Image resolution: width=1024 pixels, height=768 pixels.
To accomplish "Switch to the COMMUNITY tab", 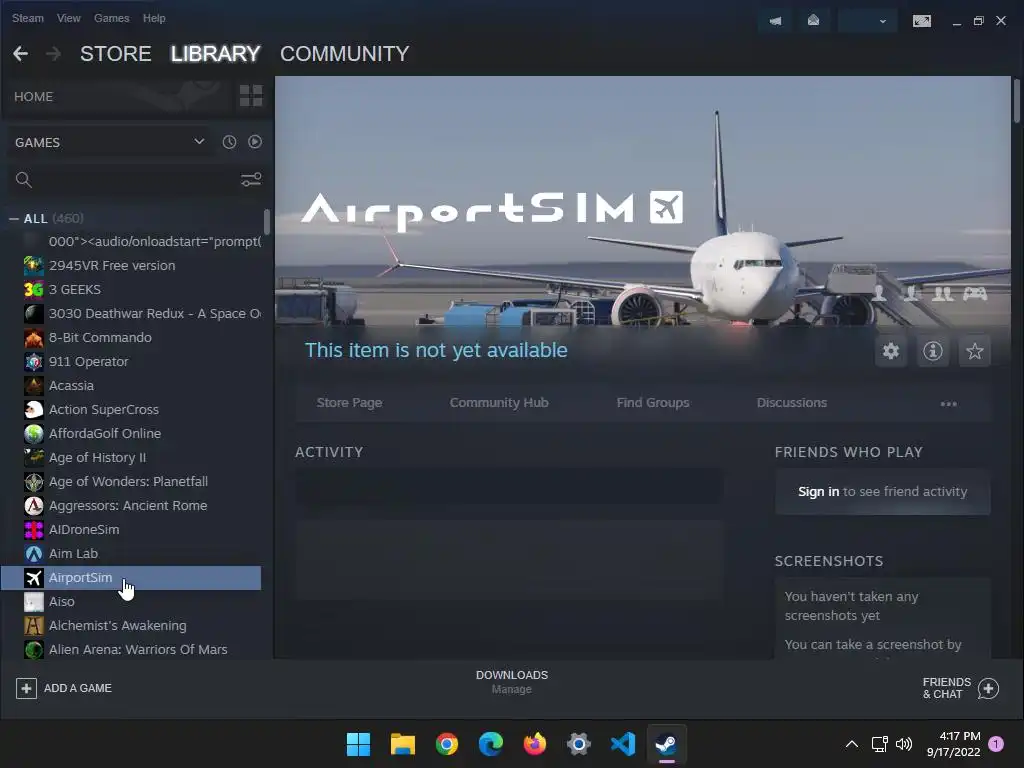I will [x=345, y=54].
